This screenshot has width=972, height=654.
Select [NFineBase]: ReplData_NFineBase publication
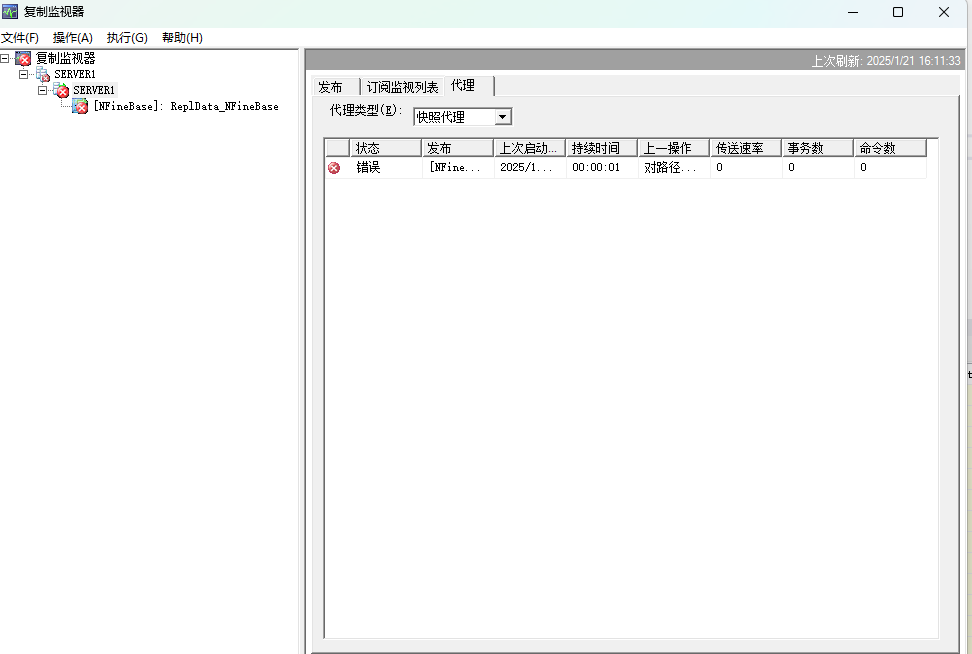pos(186,107)
